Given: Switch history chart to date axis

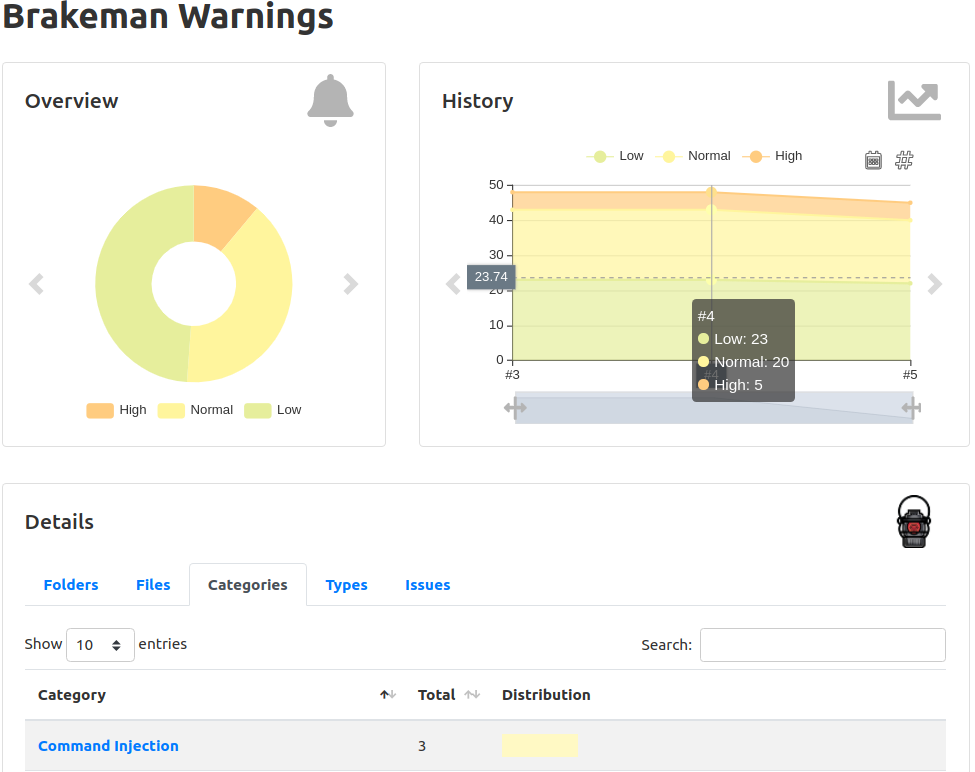Looking at the screenshot, I should 873,160.
